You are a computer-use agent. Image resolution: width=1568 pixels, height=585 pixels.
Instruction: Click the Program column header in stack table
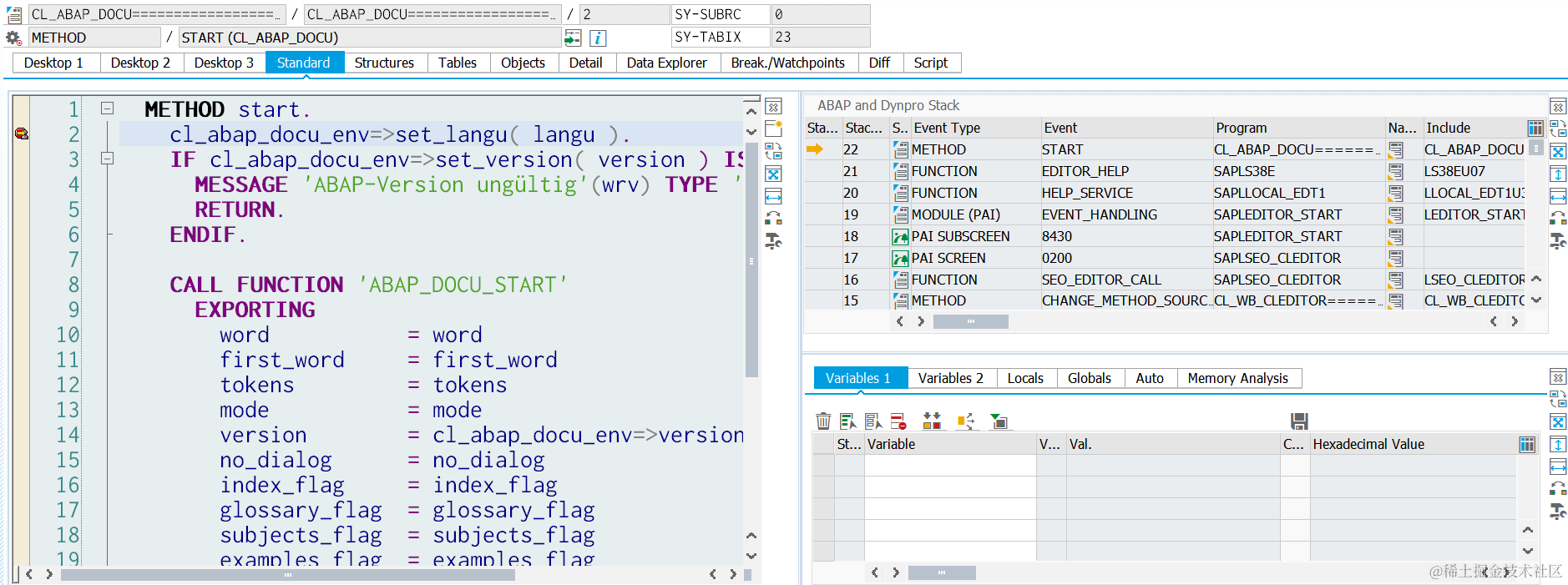[1298, 128]
